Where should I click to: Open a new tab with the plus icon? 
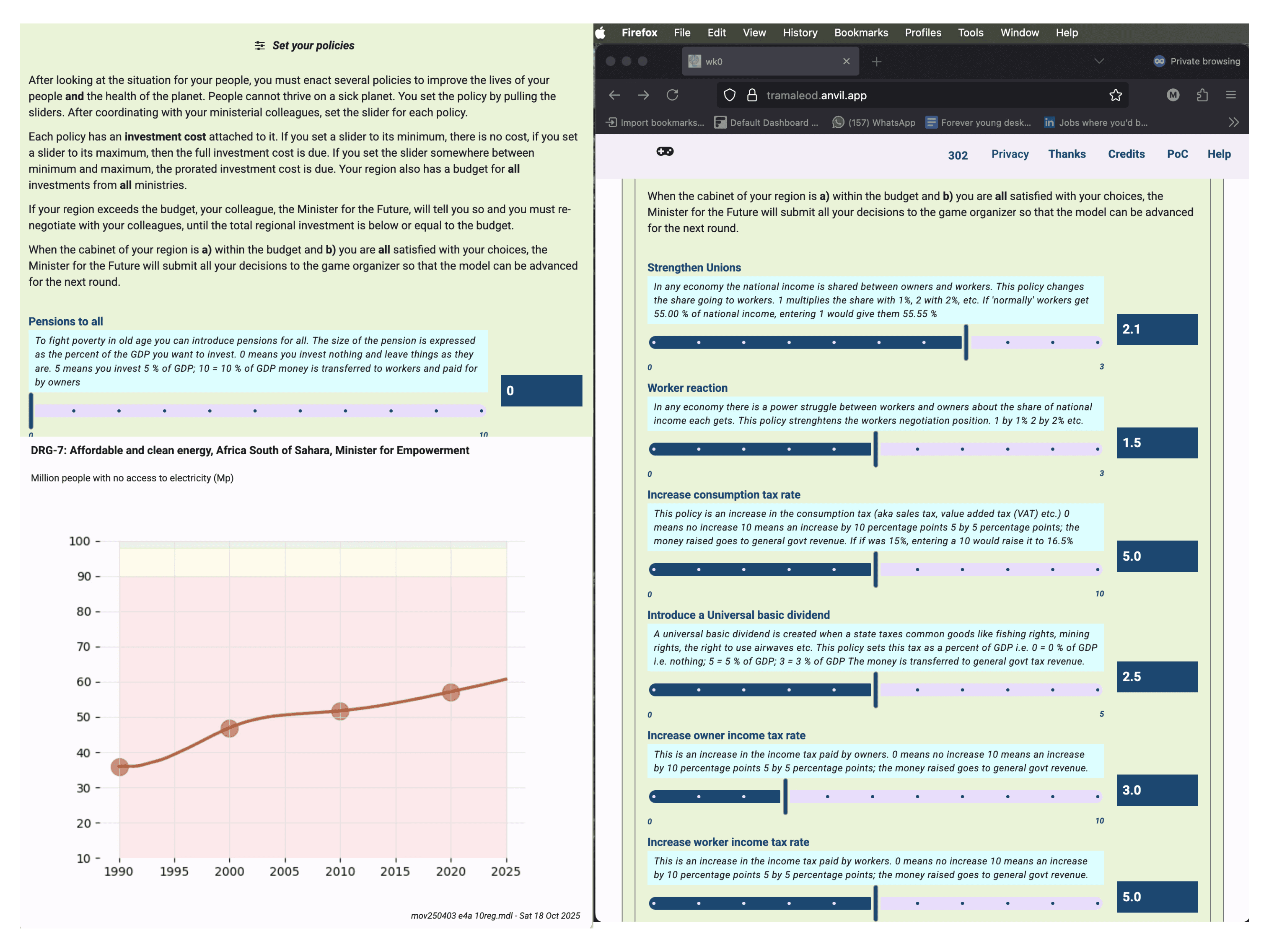tap(877, 61)
